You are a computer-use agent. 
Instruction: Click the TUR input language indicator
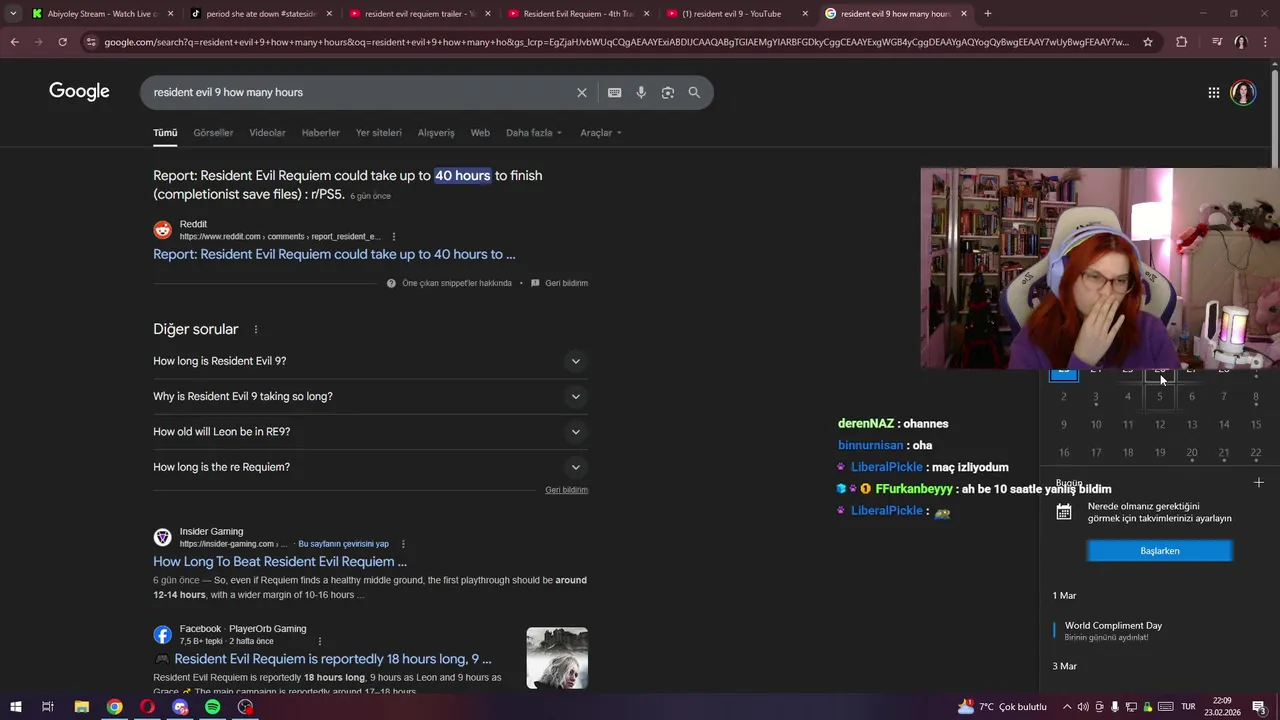pyautogui.click(x=1189, y=707)
